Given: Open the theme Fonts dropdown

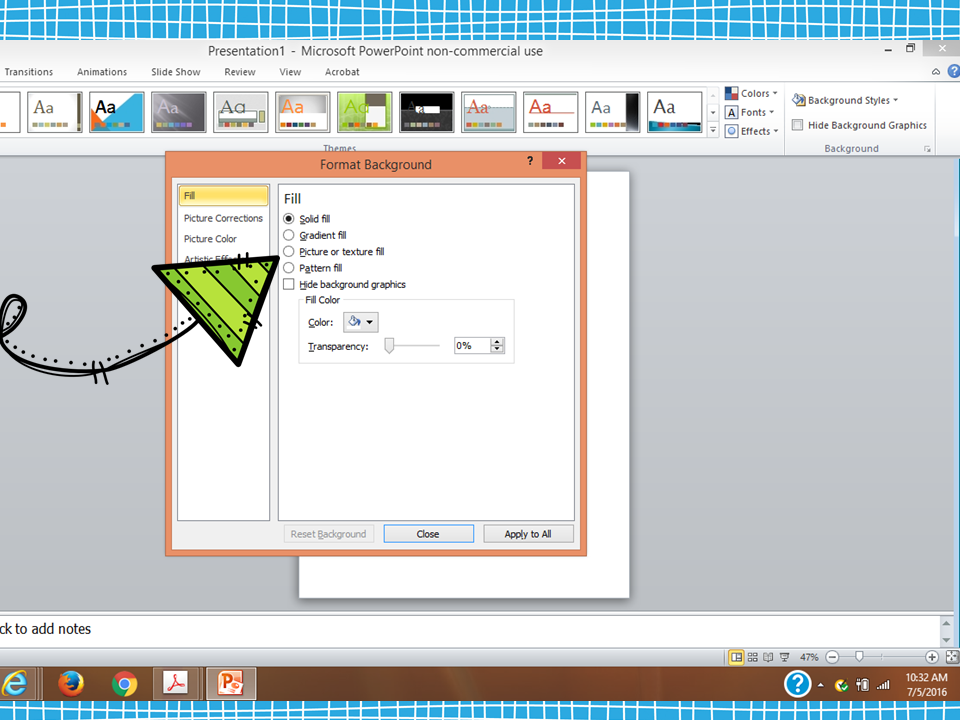Looking at the screenshot, I should pyautogui.click(x=750, y=112).
